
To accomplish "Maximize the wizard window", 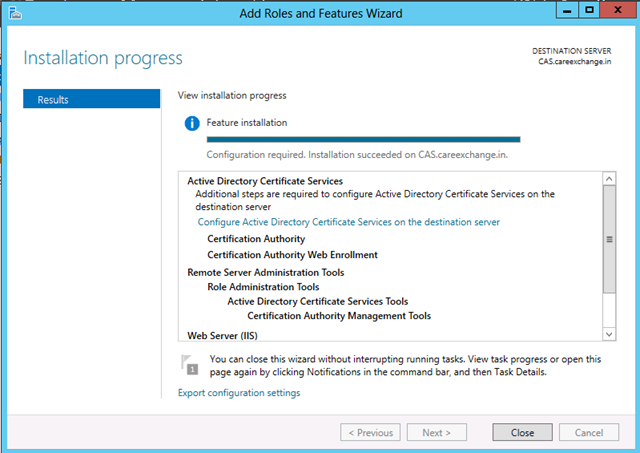I will 589,10.
